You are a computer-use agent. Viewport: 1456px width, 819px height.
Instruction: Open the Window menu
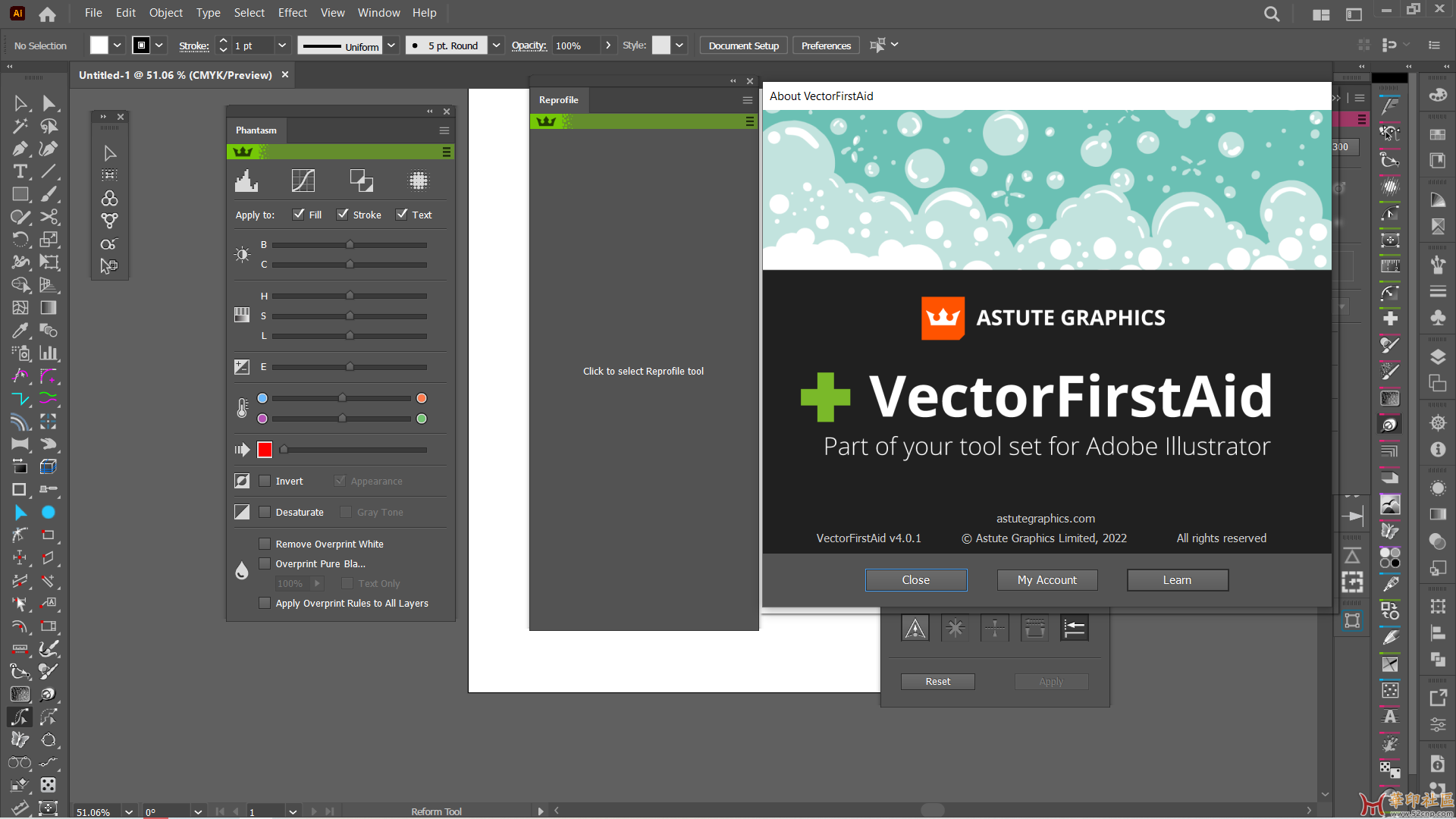pos(378,13)
